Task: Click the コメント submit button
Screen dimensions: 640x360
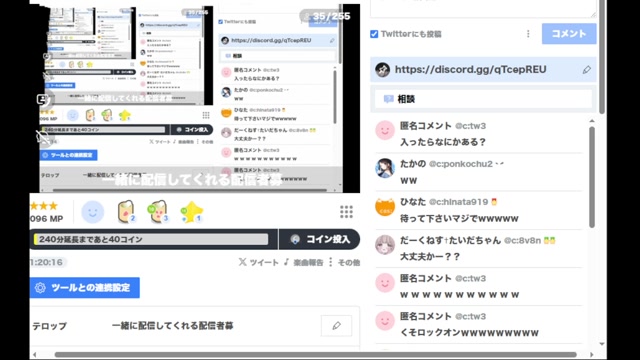Action: (569, 33)
